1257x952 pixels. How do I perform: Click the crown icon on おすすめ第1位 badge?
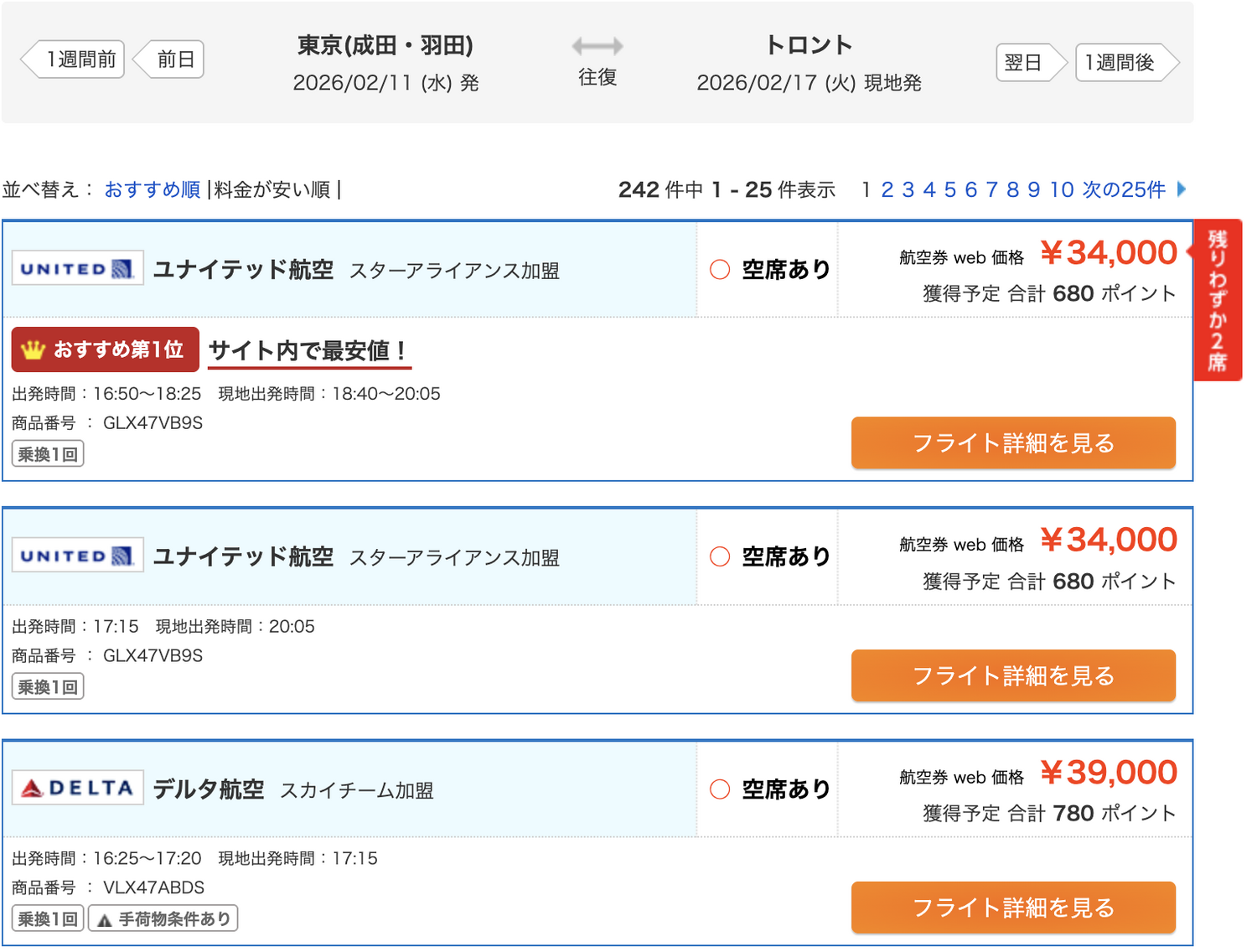(x=32, y=349)
